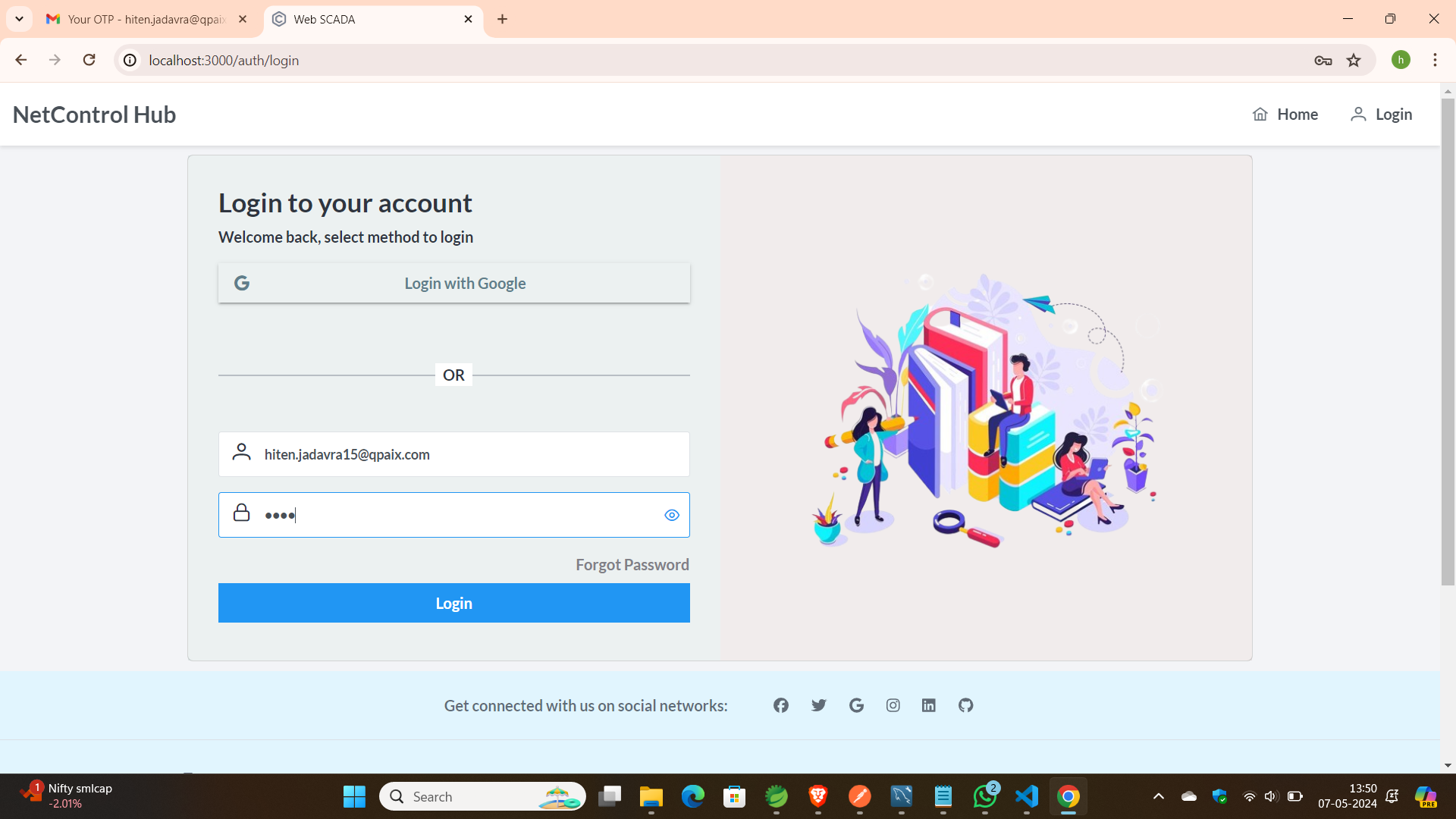Viewport: 1456px width, 819px height.
Task: Open the LinkedIn social link
Action: coord(928,705)
